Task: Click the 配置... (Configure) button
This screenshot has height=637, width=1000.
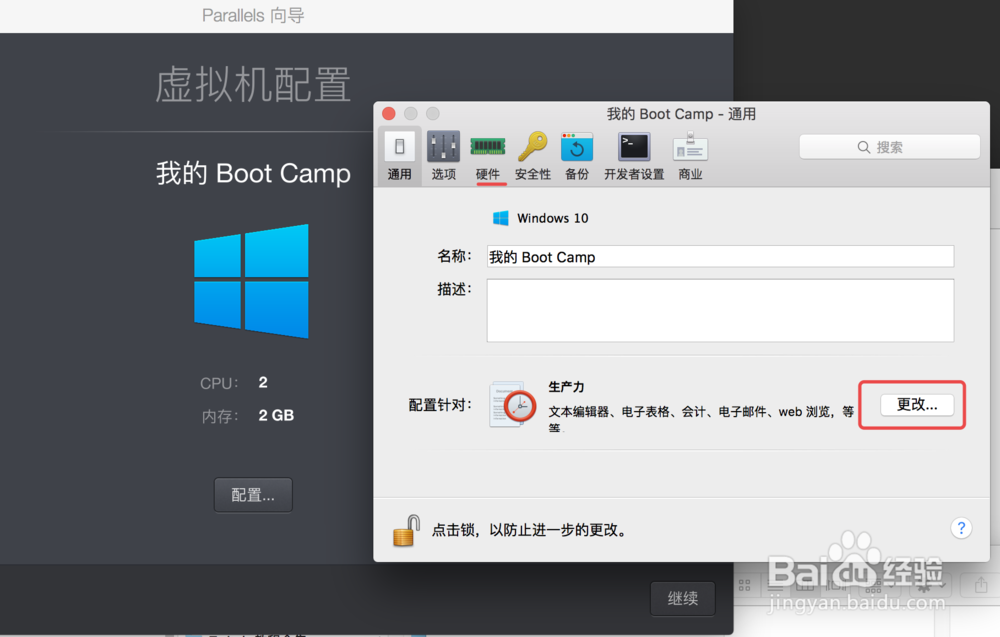Action: click(x=253, y=494)
